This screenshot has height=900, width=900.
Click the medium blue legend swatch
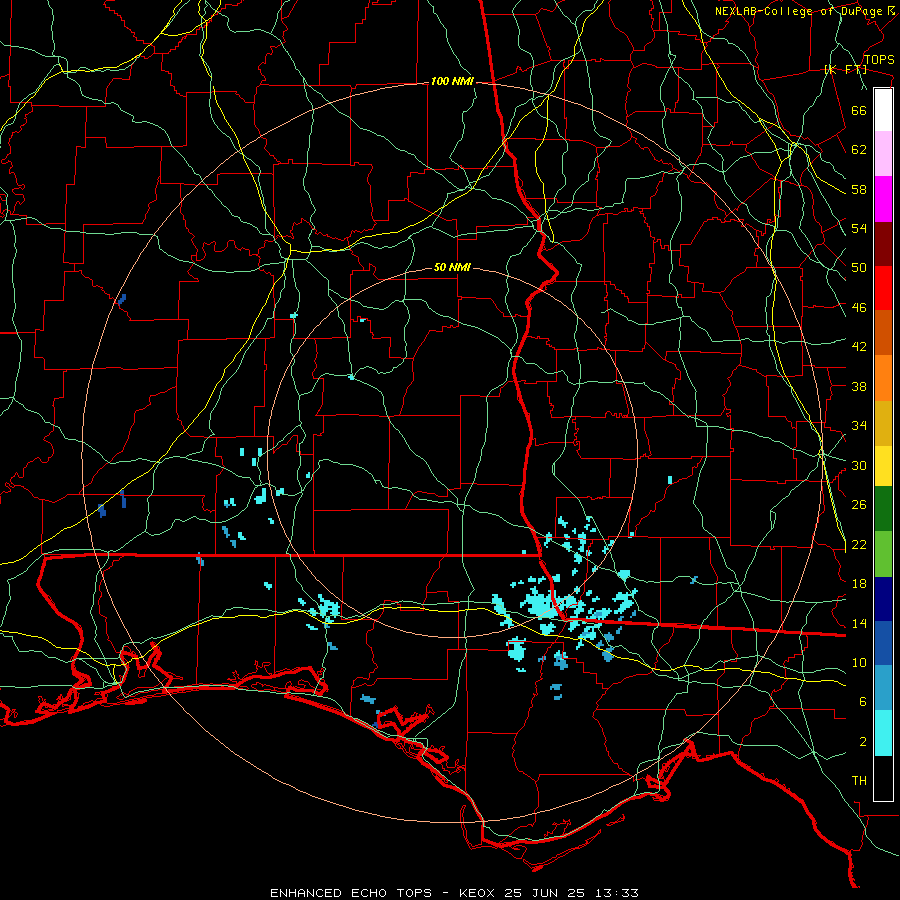(883, 643)
